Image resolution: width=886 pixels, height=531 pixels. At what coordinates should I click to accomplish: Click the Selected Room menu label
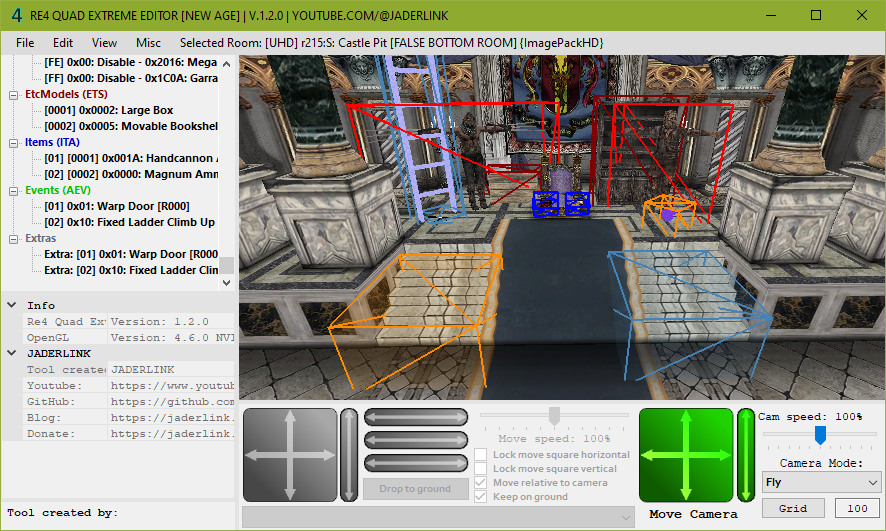(392, 43)
